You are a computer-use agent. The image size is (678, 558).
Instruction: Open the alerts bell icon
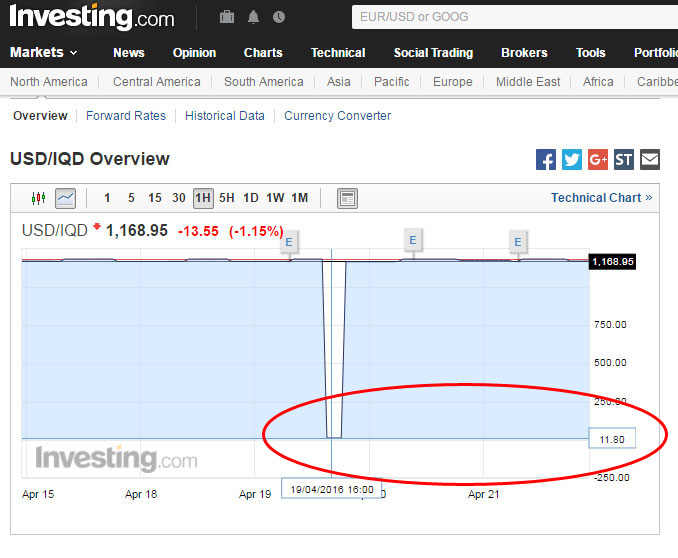pos(253,17)
